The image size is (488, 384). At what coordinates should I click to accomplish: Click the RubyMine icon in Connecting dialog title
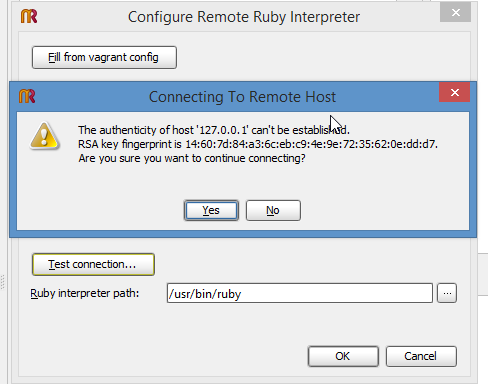click(27, 96)
